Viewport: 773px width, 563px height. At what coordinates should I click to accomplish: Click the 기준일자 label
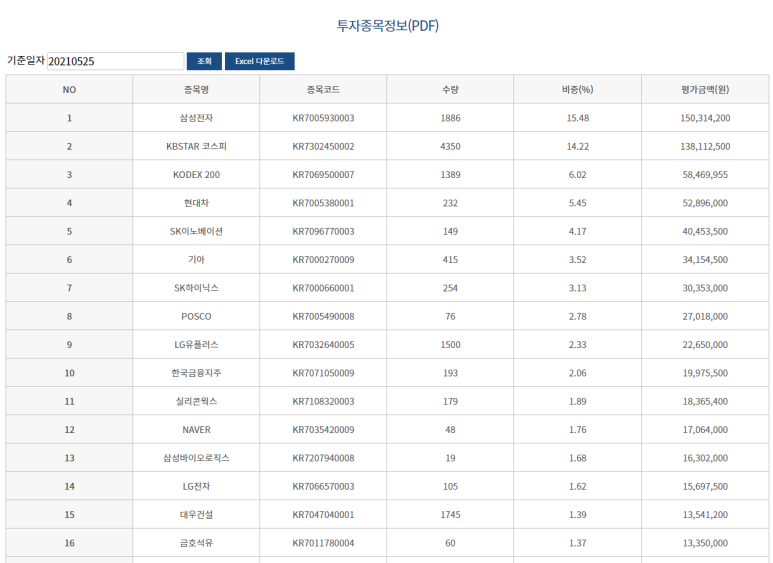(x=26, y=61)
